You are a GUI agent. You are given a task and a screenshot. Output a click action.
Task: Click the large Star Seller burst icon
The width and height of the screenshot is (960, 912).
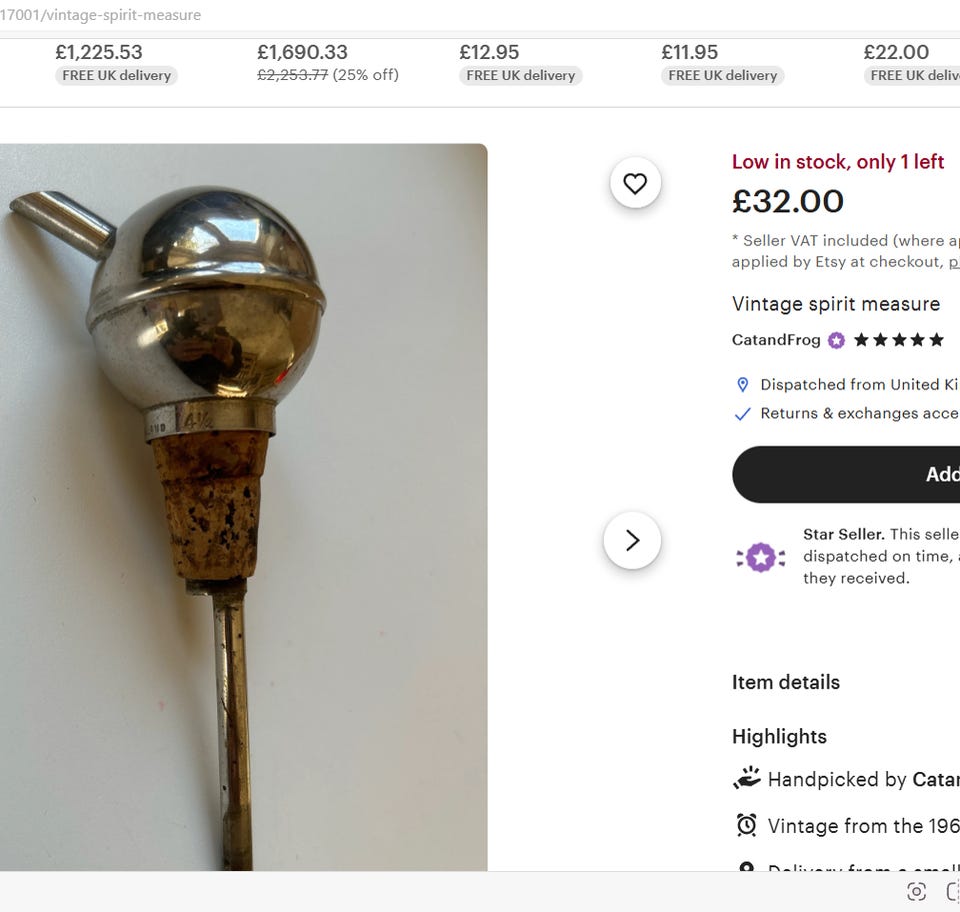click(760, 557)
